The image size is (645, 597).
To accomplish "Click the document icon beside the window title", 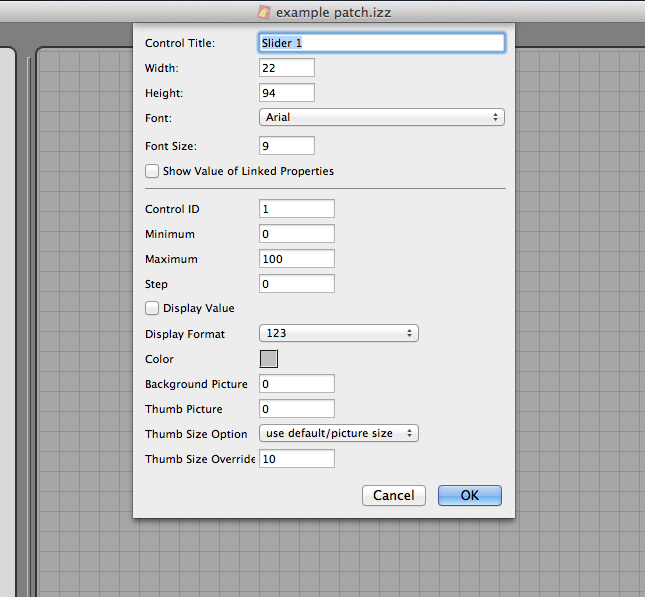I will (265, 11).
